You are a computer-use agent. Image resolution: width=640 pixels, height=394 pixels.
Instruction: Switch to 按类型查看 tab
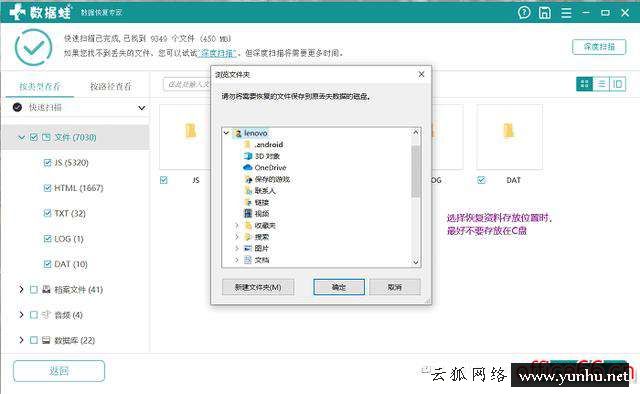click(x=40, y=86)
